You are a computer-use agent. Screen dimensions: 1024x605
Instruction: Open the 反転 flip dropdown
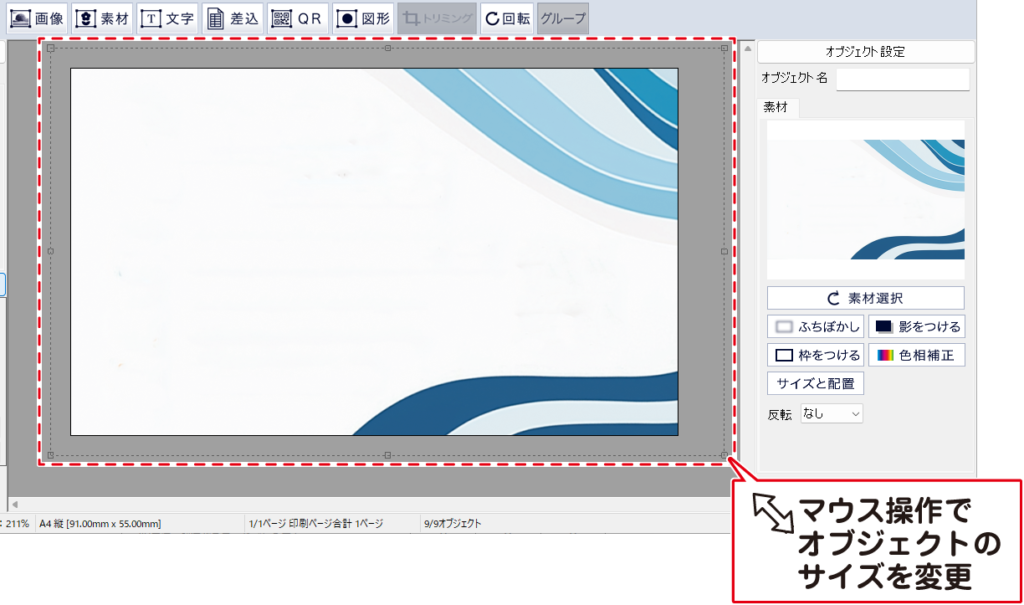click(x=831, y=413)
